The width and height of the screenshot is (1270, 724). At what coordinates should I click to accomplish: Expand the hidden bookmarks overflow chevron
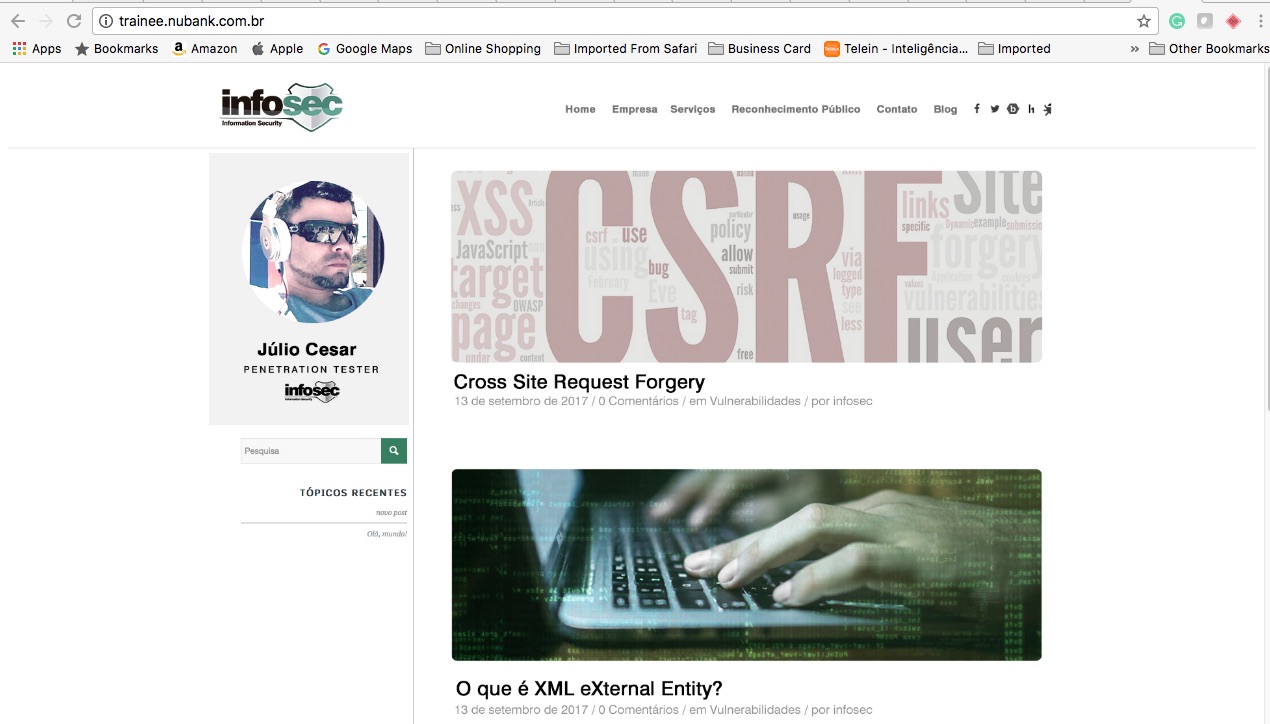[x=1135, y=48]
